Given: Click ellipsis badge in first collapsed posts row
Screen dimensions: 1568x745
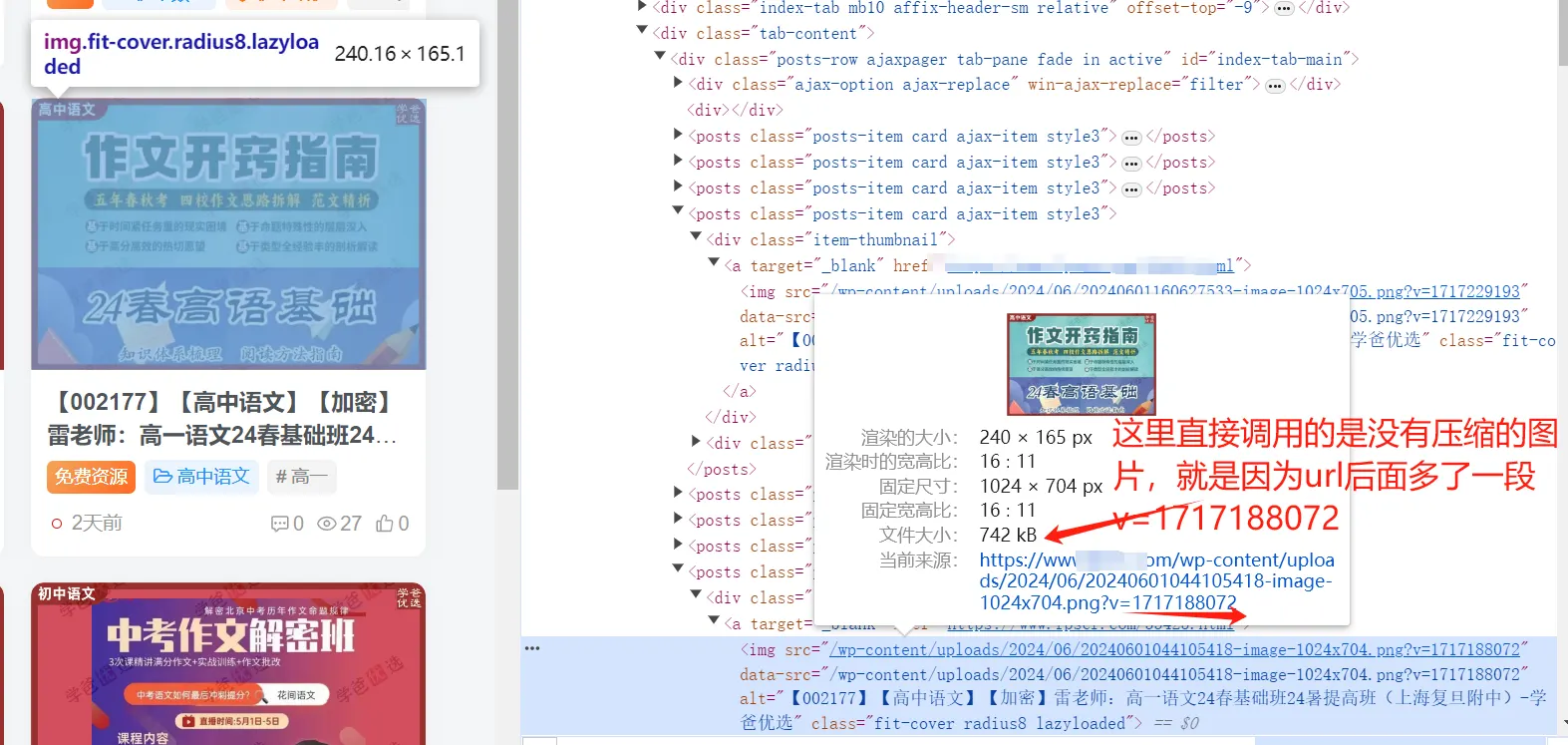Looking at the screenshot, I should 1131,138.
